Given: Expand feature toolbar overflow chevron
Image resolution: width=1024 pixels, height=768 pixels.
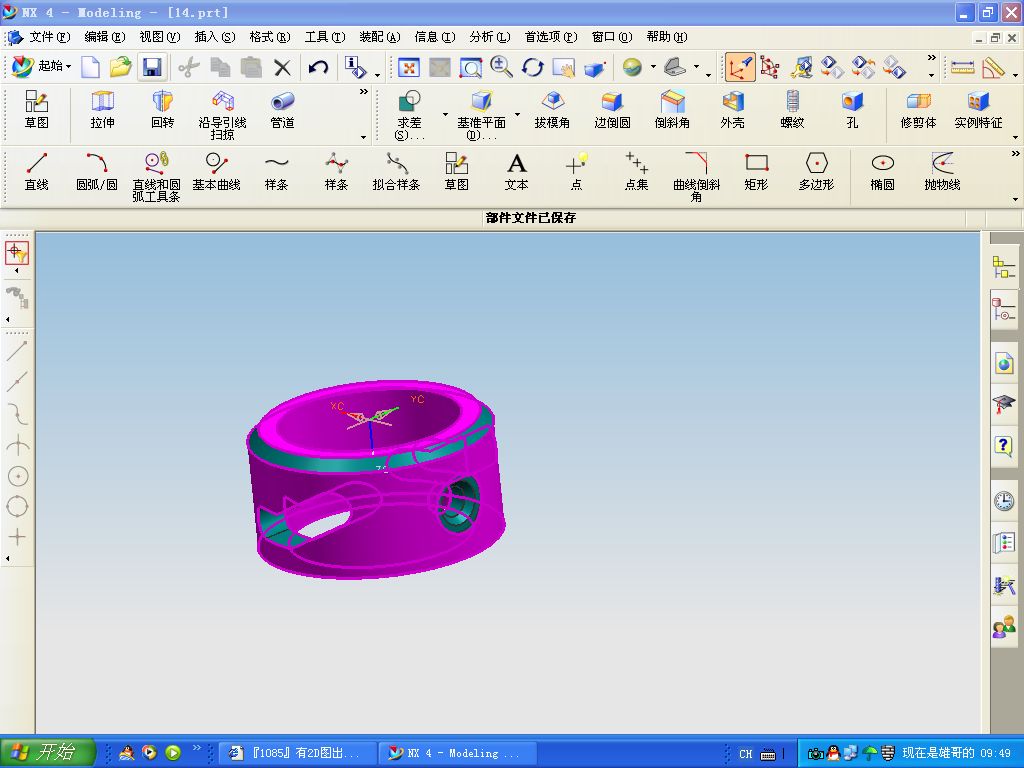Looking at the screenshot, I should [x=364, y=92].
